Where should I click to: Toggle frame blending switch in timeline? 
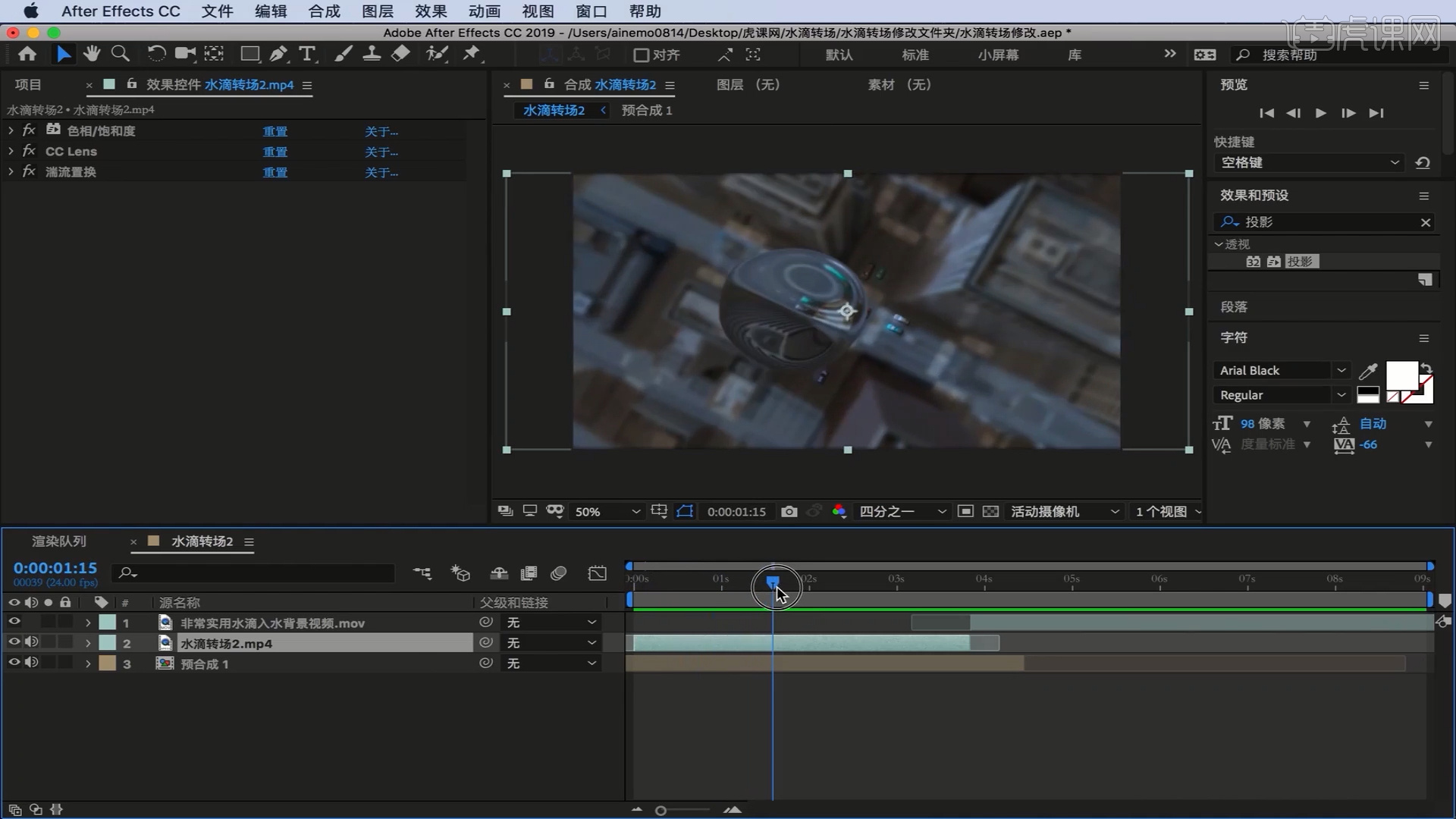[x=529, y=573]
